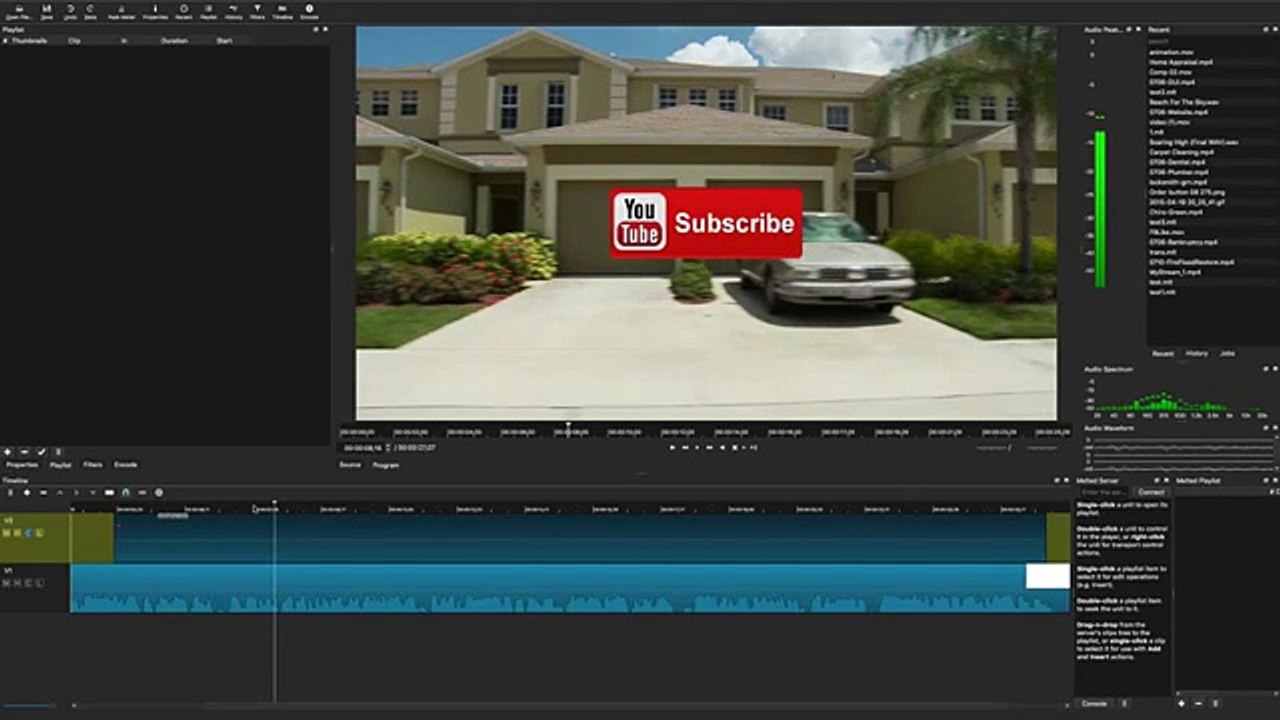
Task: Remove playlist item with the minus icon
Action: pyautogui.click(x=25, y=452)
